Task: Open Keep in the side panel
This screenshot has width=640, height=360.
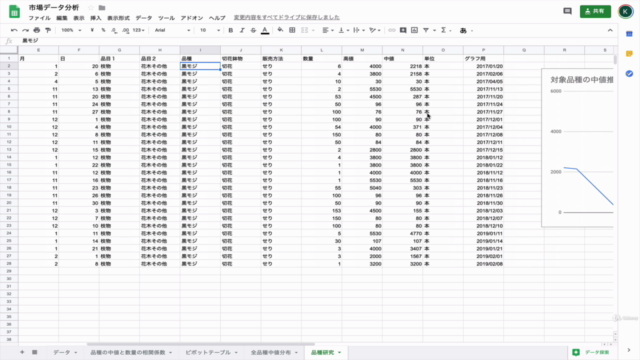Action: (x=629, y=54)
